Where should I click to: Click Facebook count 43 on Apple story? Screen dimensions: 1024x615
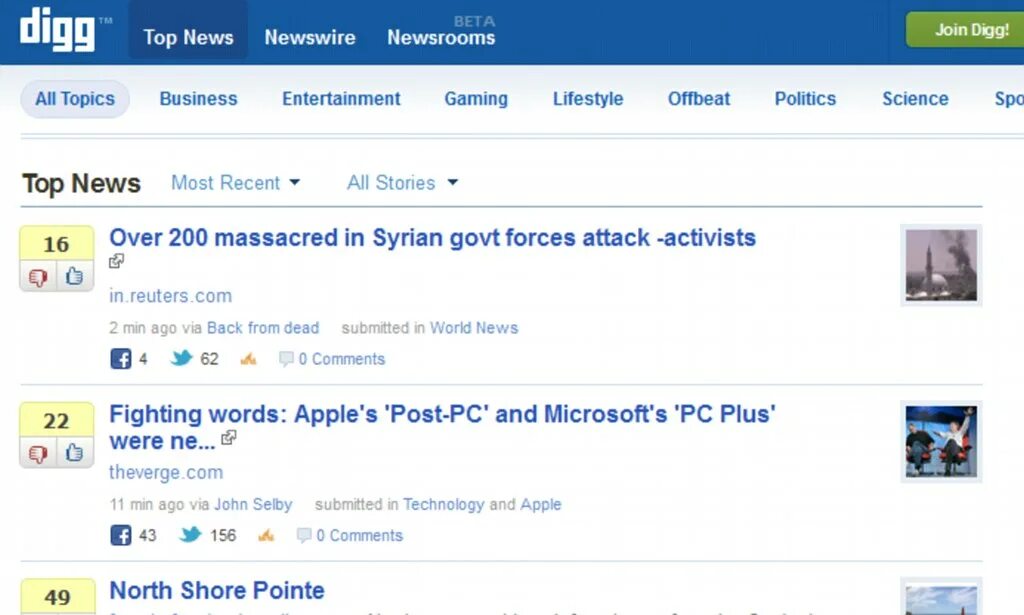point(148,535)
